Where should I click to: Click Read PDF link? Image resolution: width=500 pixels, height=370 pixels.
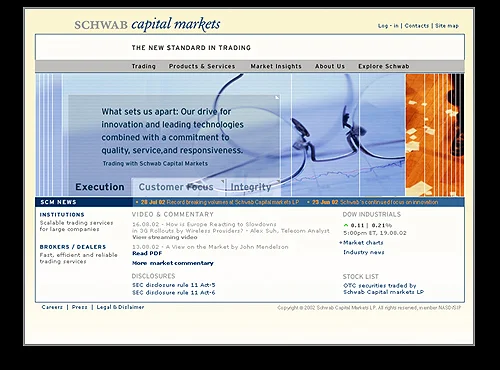[x=147, y=253]
